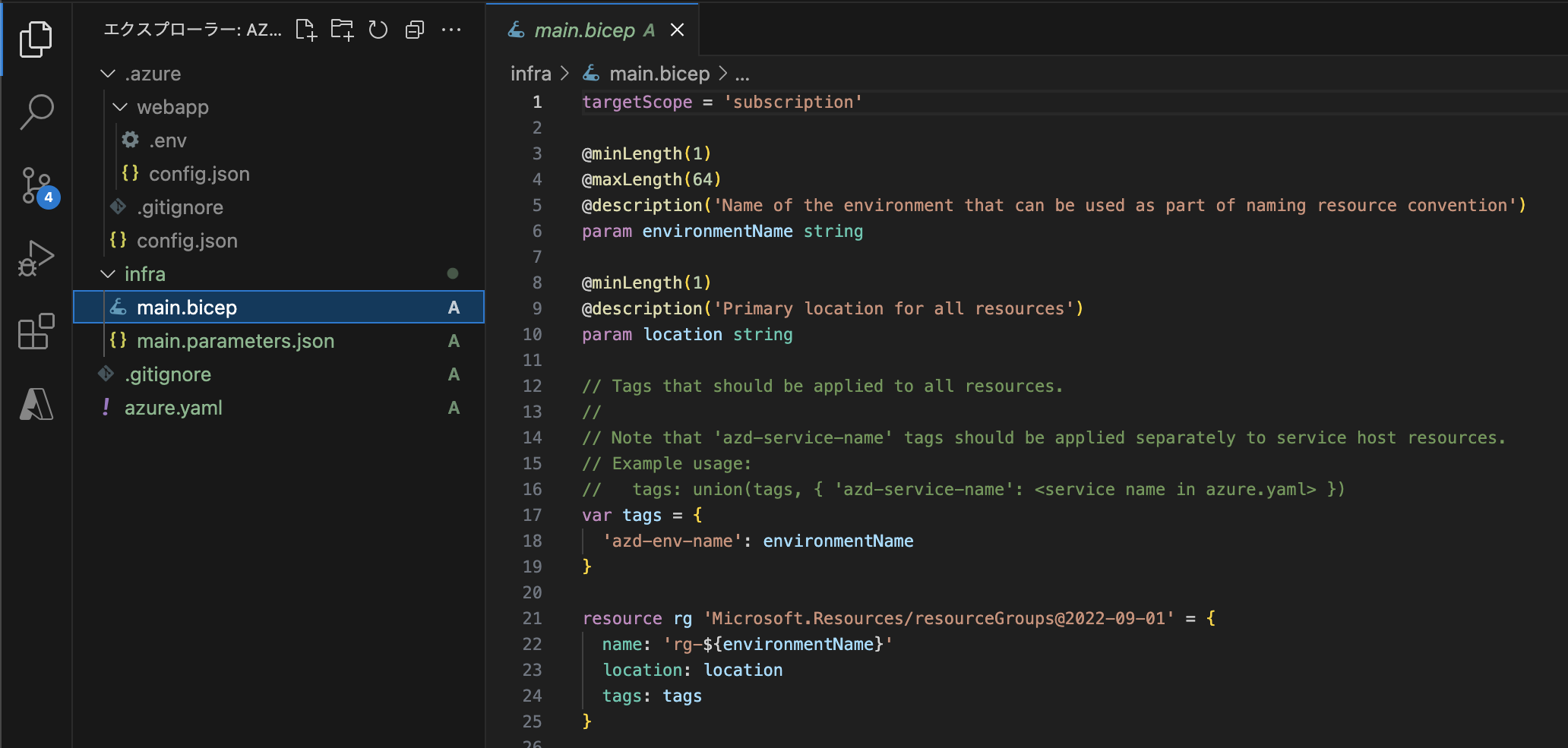Viewport: 1568px width, 748px height.
Task: Open config.json inside webapp folder
Action: click(x=279, y=174)
